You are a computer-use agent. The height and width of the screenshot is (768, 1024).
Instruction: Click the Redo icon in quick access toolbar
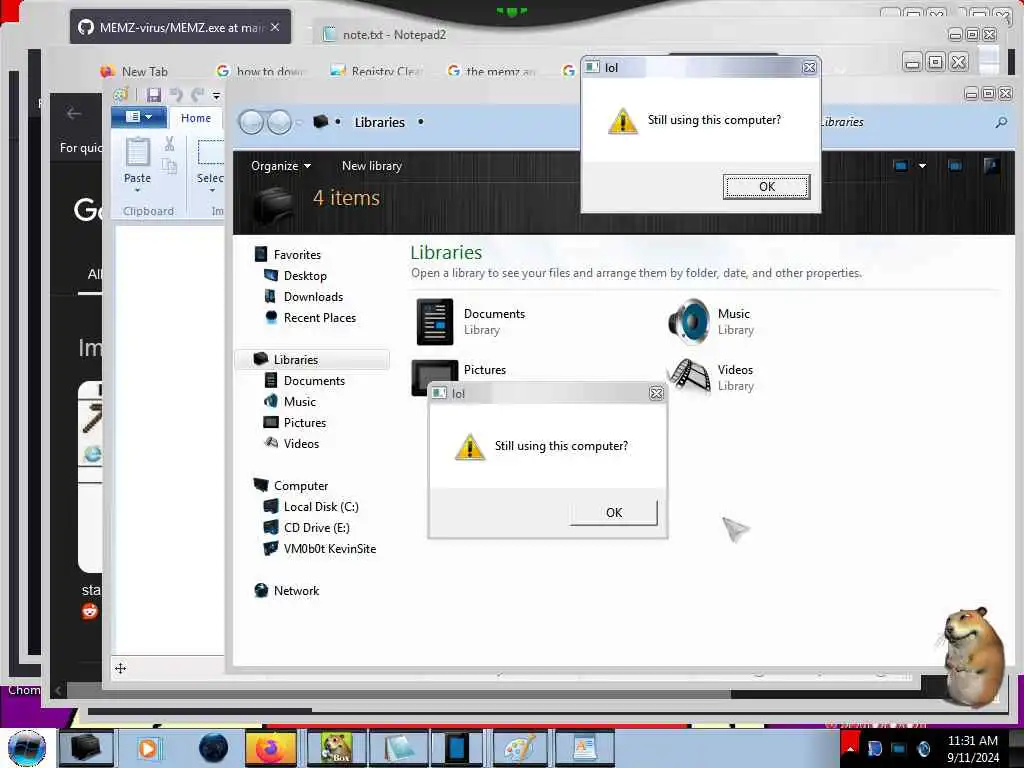(x=198, y=95)
